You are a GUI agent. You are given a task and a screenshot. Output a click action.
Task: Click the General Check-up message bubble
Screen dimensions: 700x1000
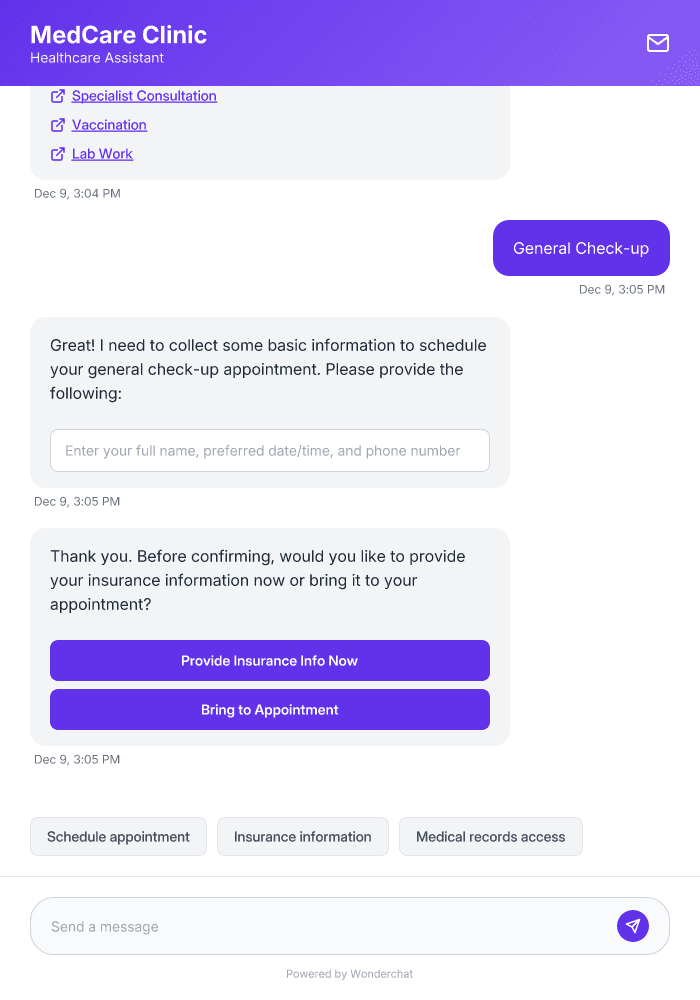click(x=581, y=248)
